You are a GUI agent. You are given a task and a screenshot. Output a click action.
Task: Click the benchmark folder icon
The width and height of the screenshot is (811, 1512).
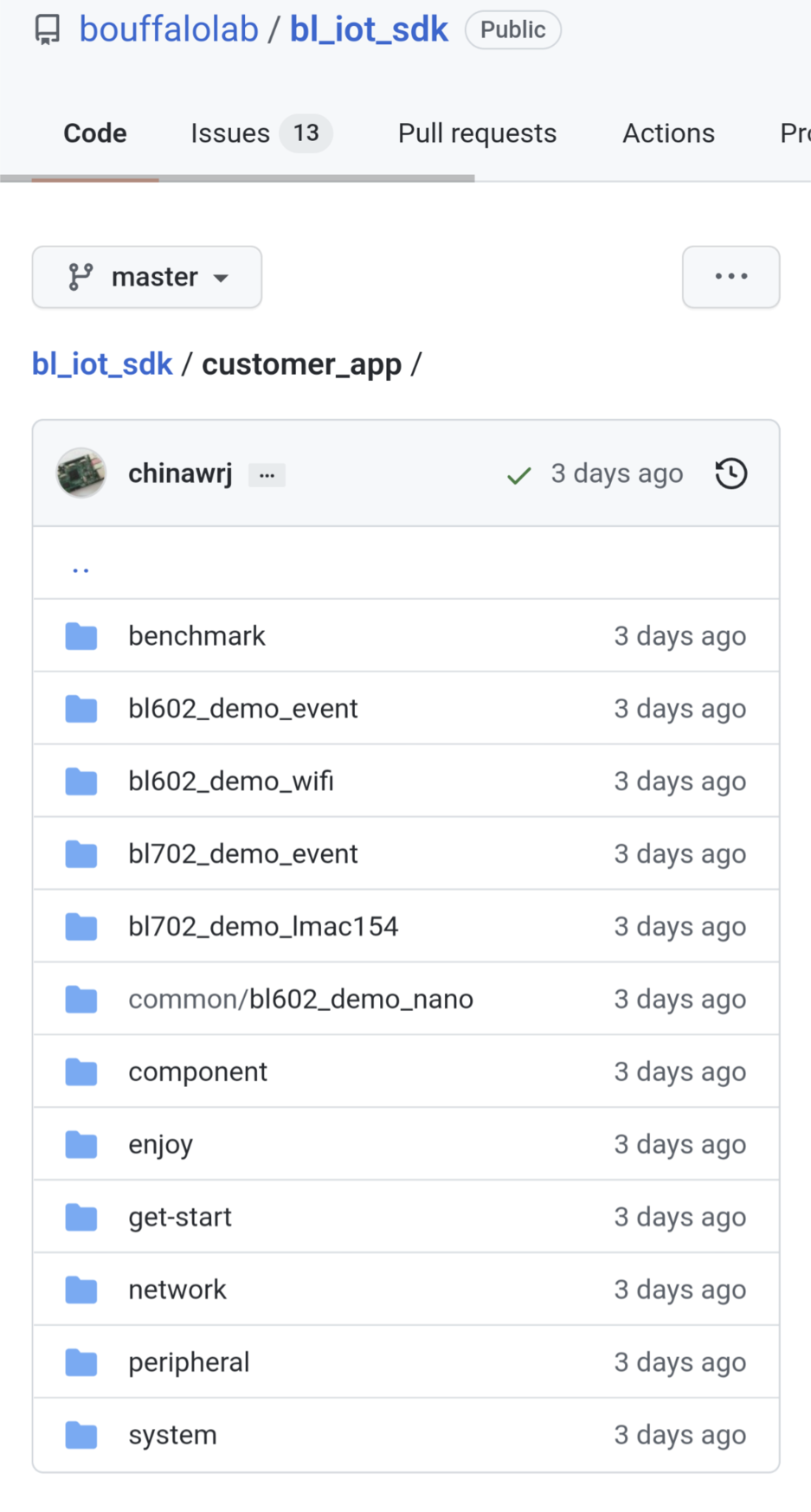(x=81, y=636)
